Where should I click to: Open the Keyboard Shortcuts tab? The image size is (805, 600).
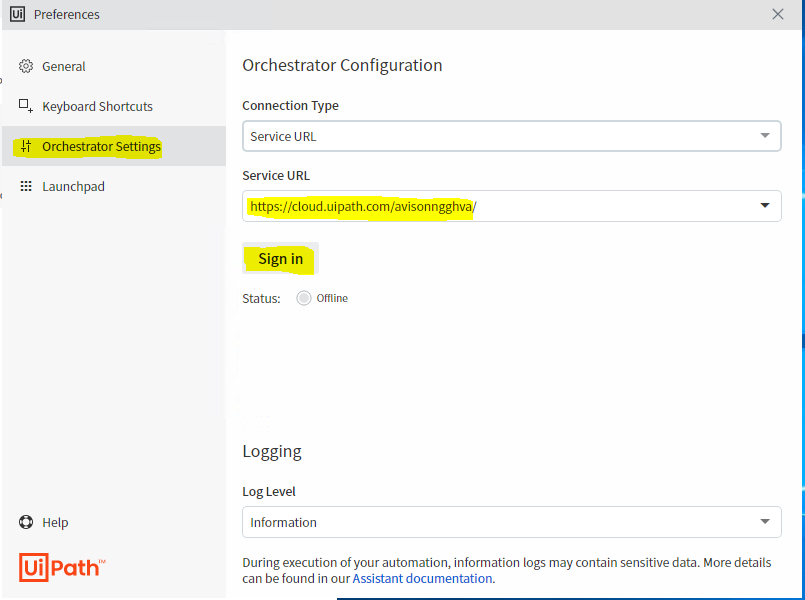coord(114,106)
